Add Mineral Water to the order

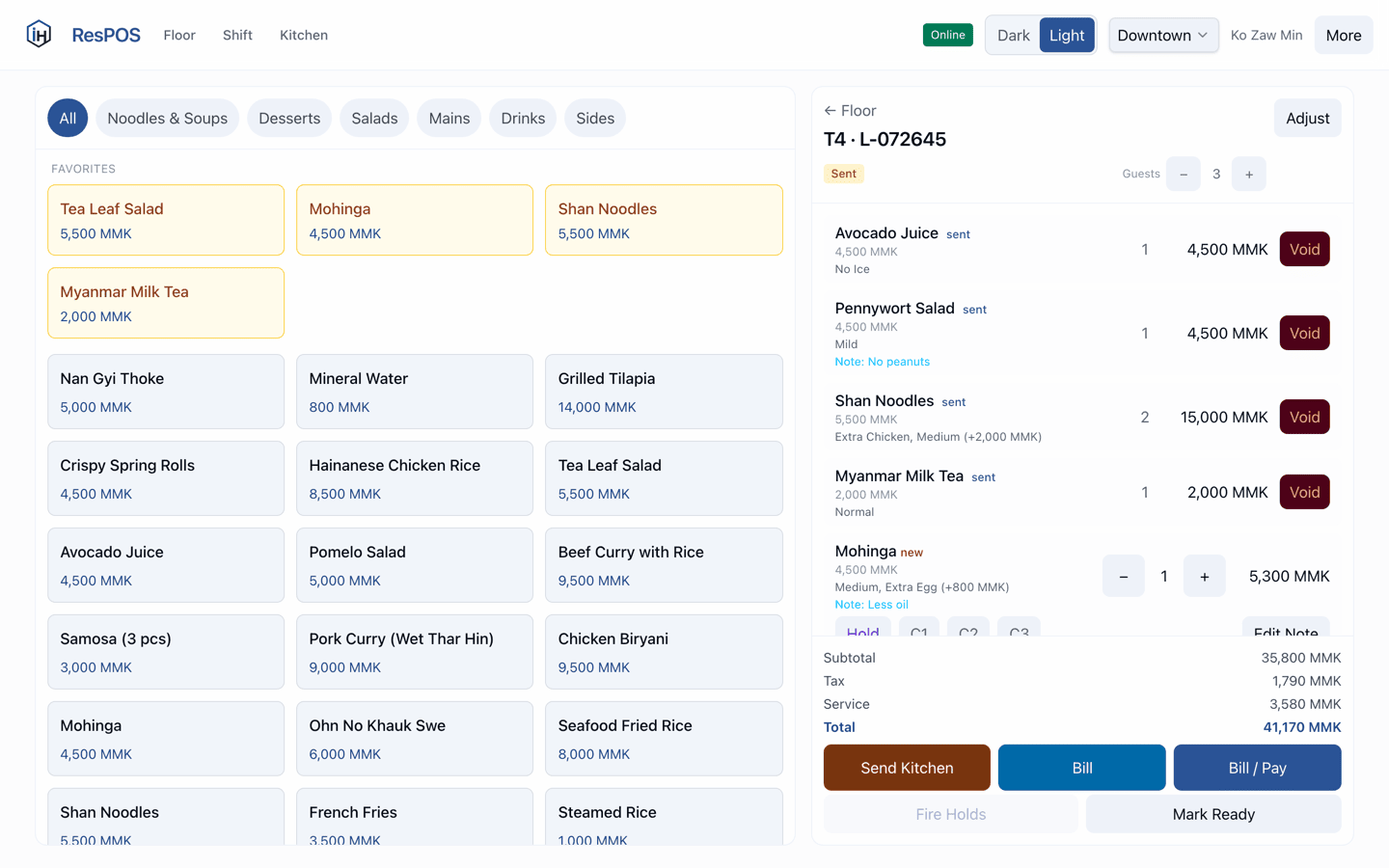coord(415,392)
